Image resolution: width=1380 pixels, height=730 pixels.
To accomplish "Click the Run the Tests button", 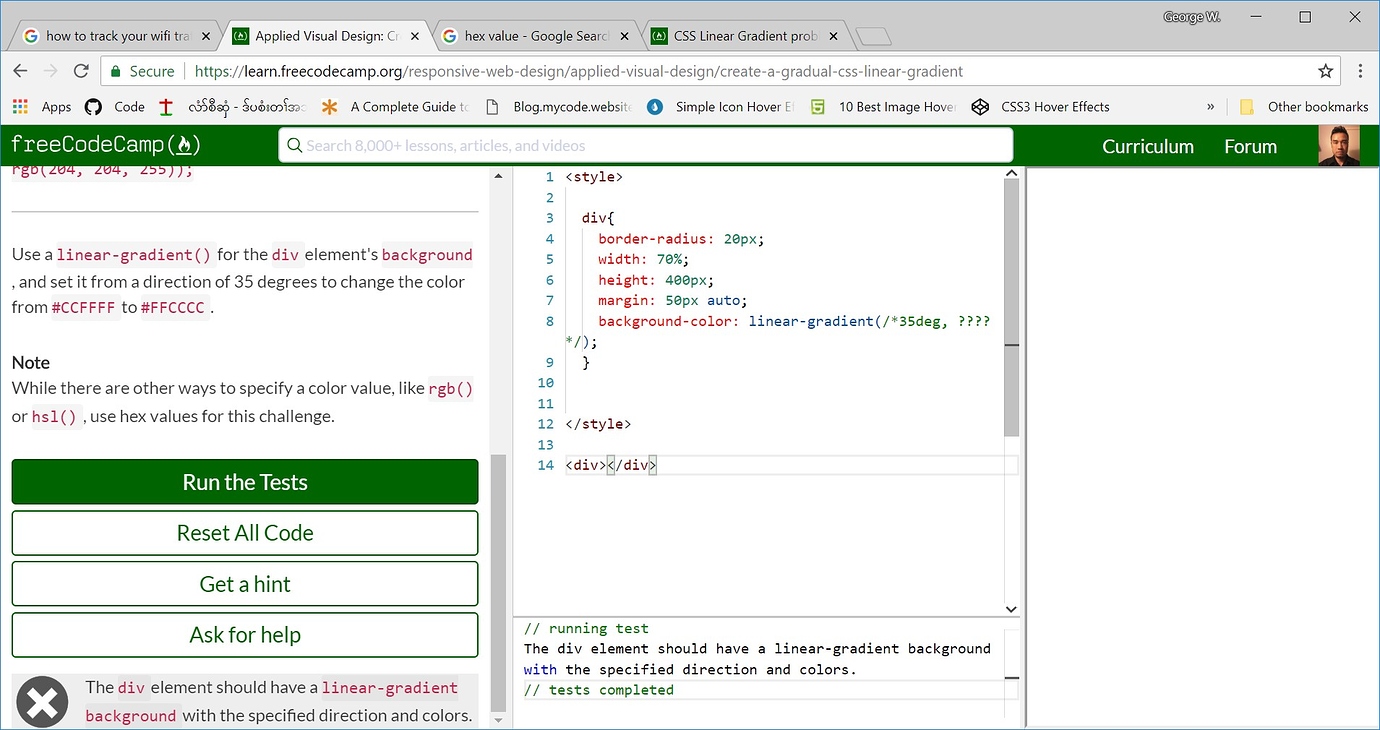I will (244, 482).
